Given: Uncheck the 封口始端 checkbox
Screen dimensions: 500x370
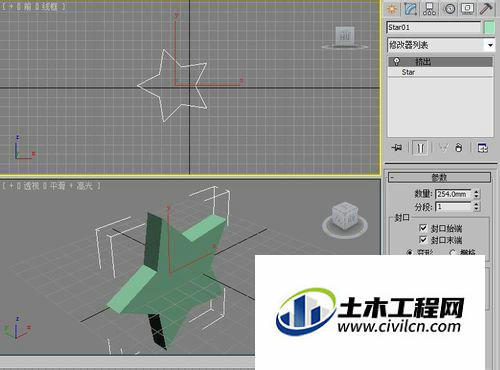Looking at the screenshot, I should [x=423, y=228].
